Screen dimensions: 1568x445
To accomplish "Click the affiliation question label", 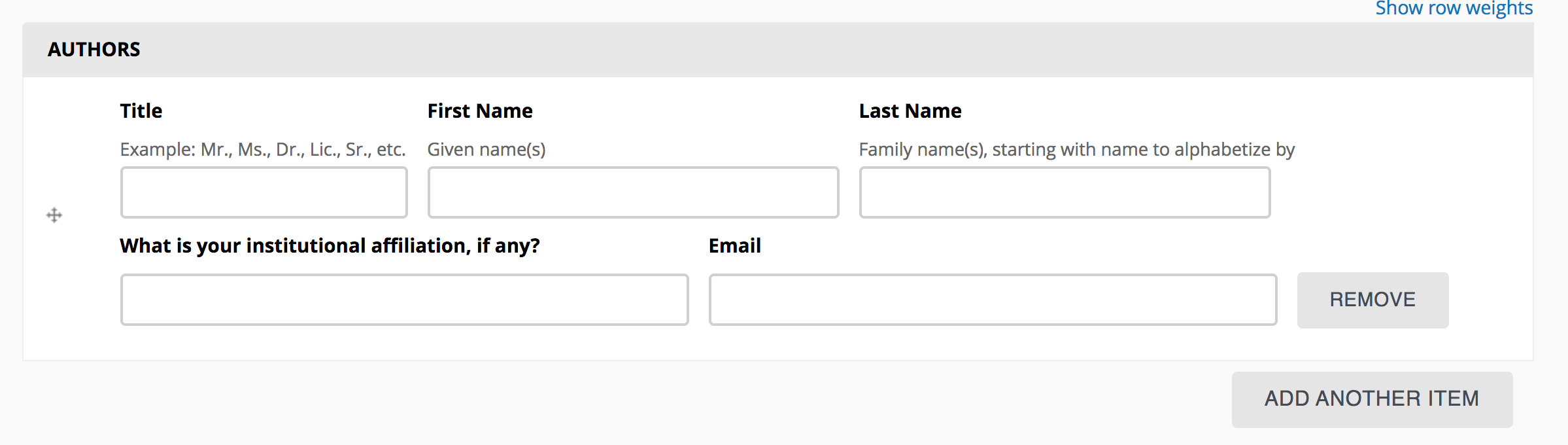I will (x=330, y=245).
